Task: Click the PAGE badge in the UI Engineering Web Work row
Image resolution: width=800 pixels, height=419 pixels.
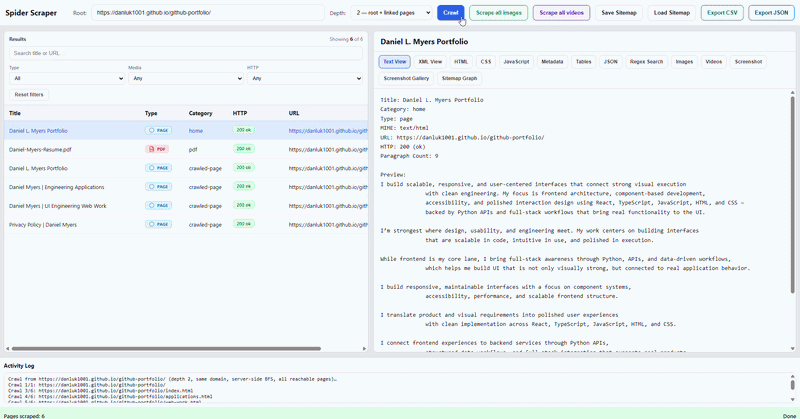Action: [158, 205]
